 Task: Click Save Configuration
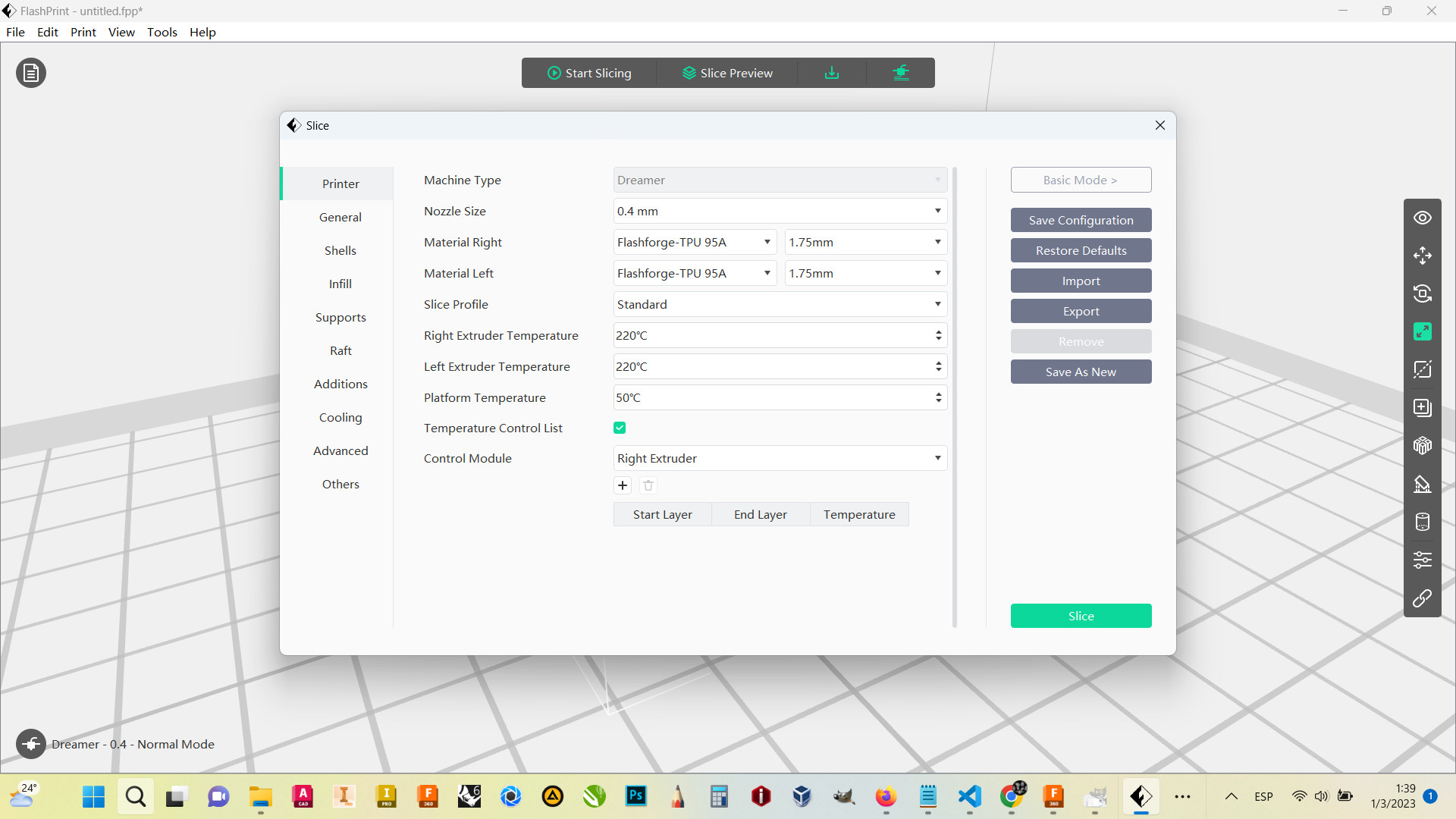click(x=1081, y=220)
